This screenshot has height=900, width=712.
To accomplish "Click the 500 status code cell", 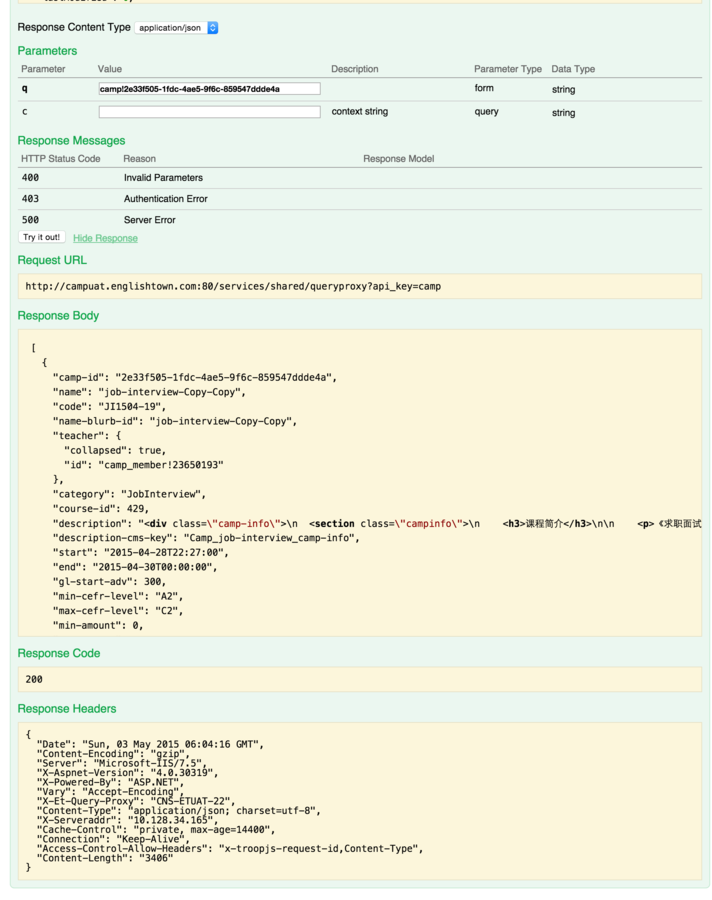I will coord(30,220).
